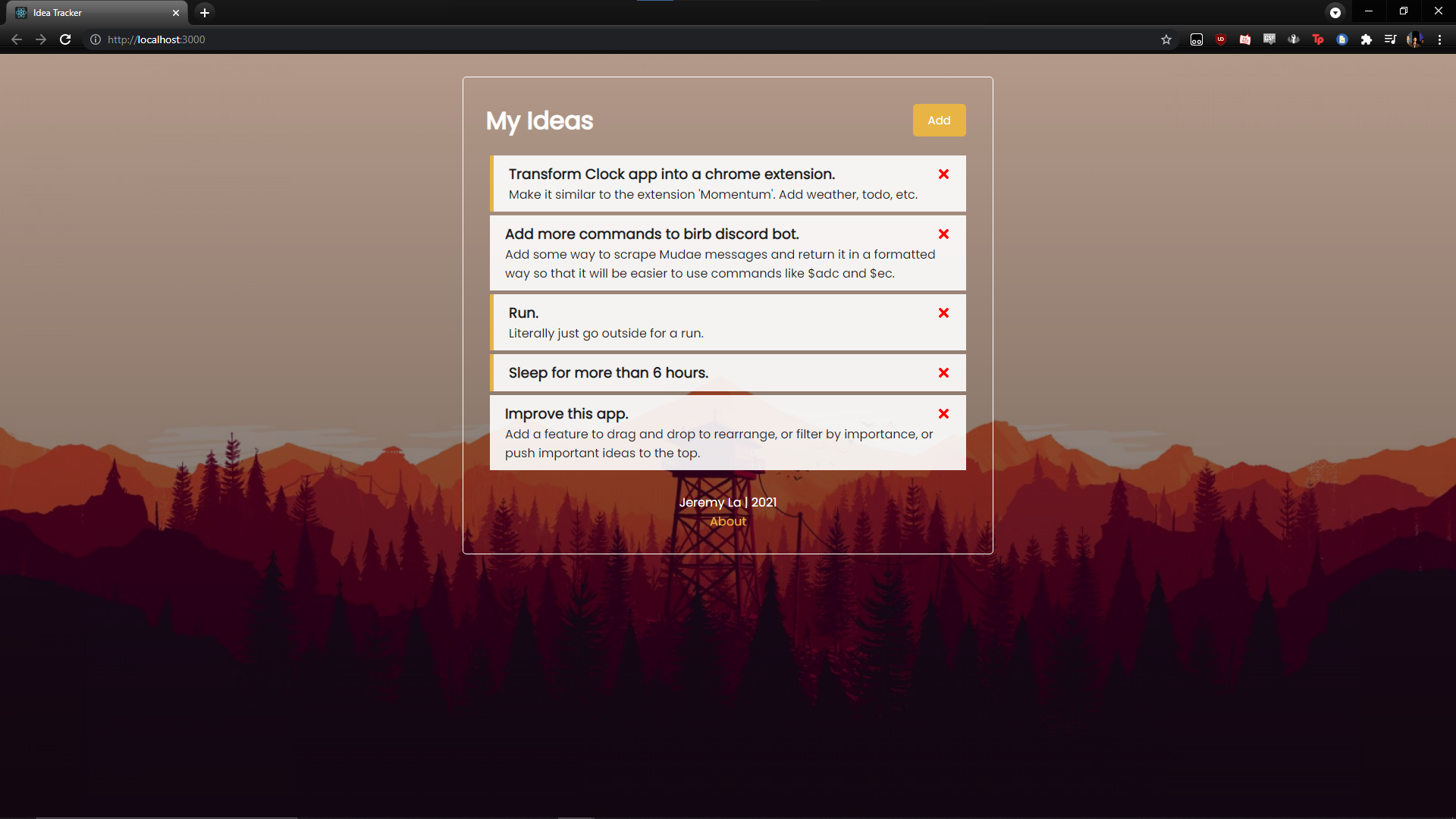Viewport: 1456px width, 819px height.
Task: Reload the Idea Tracker page
Action: pyautogui.click(x=65, y=39)
